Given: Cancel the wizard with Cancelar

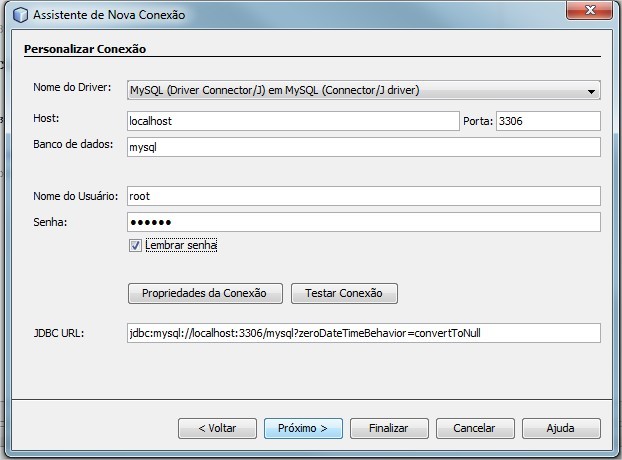Looking at the screenshot, I should [475, 428].
